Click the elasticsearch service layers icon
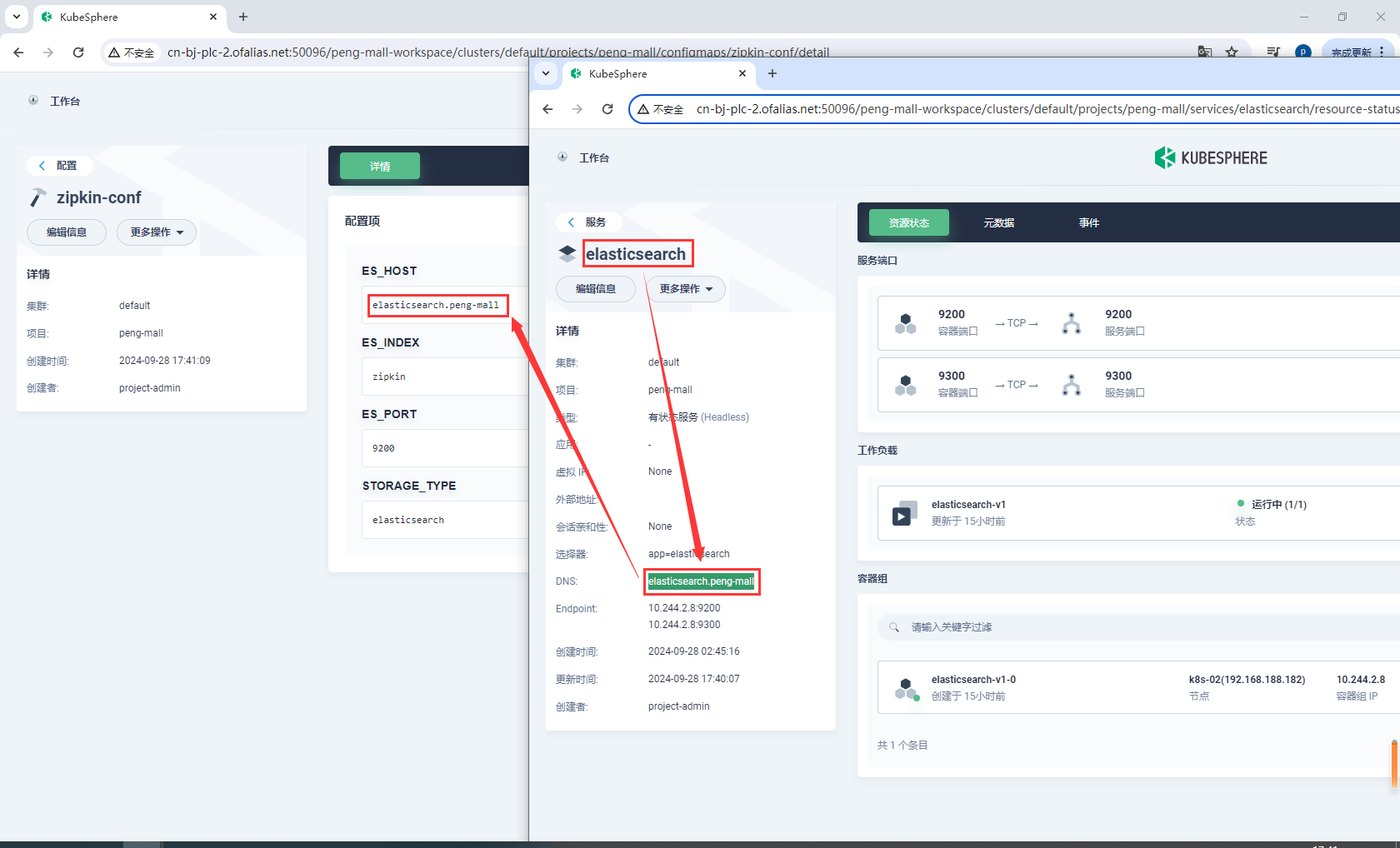The image size is (1400, 848). coord(567,253)
